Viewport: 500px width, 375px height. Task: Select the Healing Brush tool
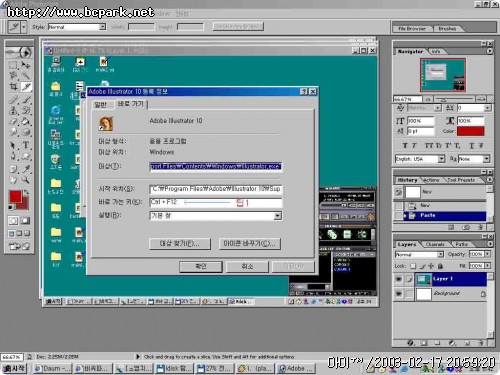[x=13, y=99]
